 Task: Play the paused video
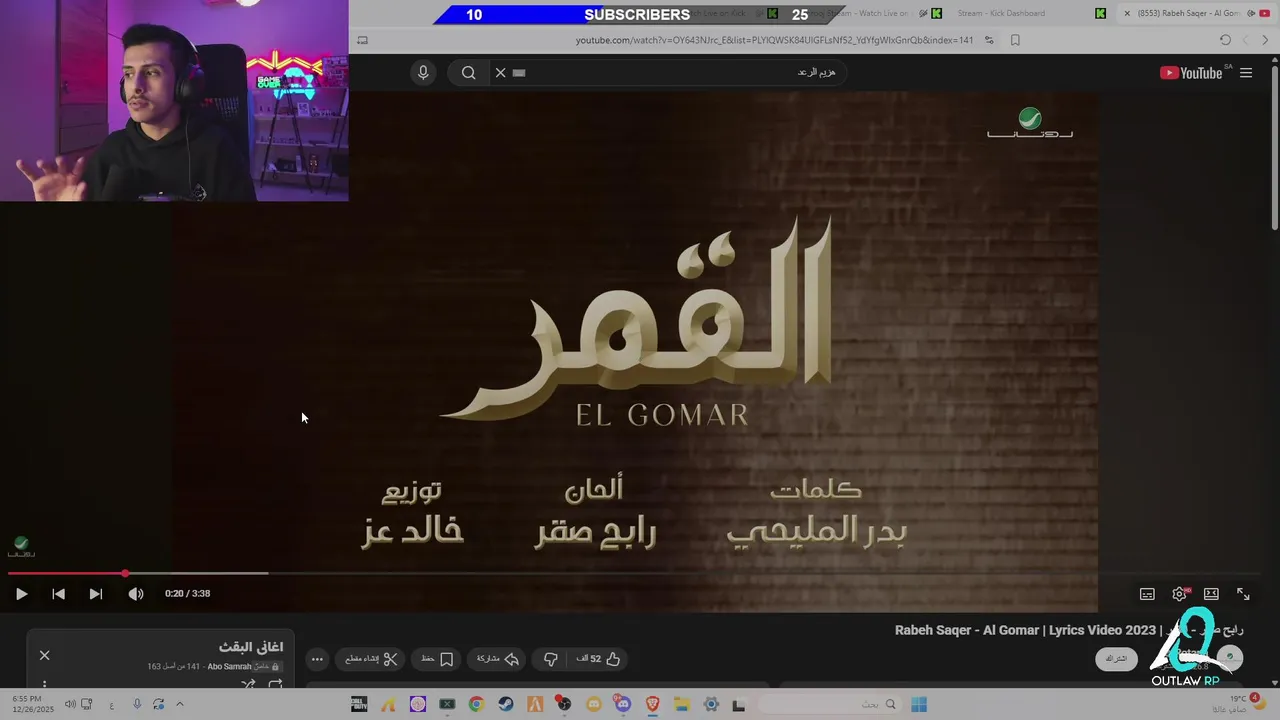click(21, 594)
